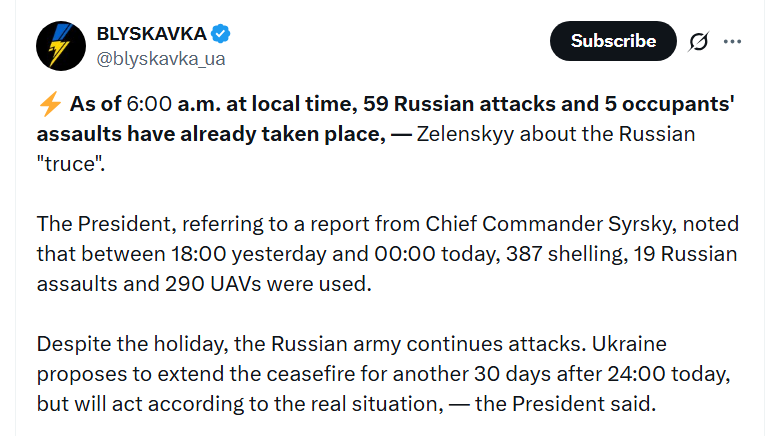Click the blue verified checkmark badge

point(221,34)
